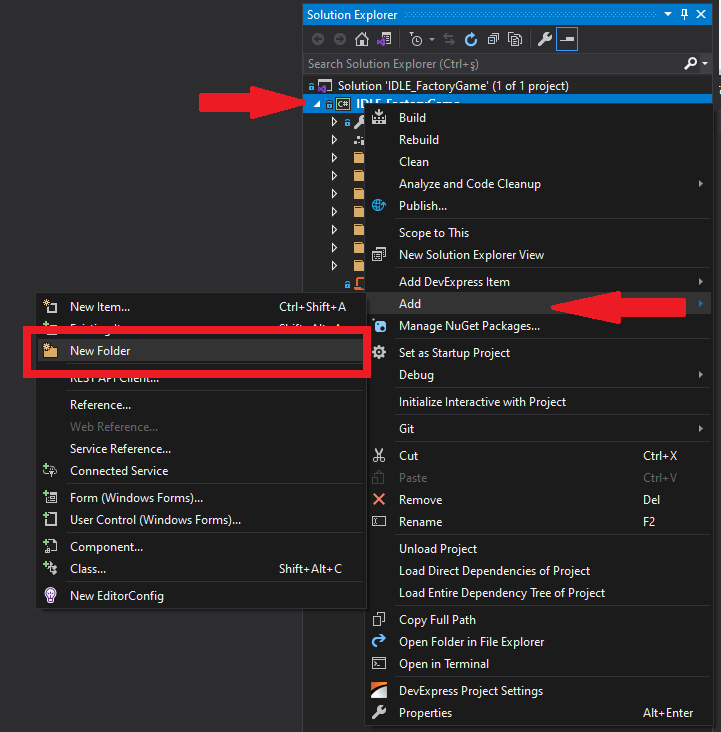Click the Refresh icon in Solution Explorer toolbar
Viewport: 721px width, 732px height.
[x=471, y=40]
